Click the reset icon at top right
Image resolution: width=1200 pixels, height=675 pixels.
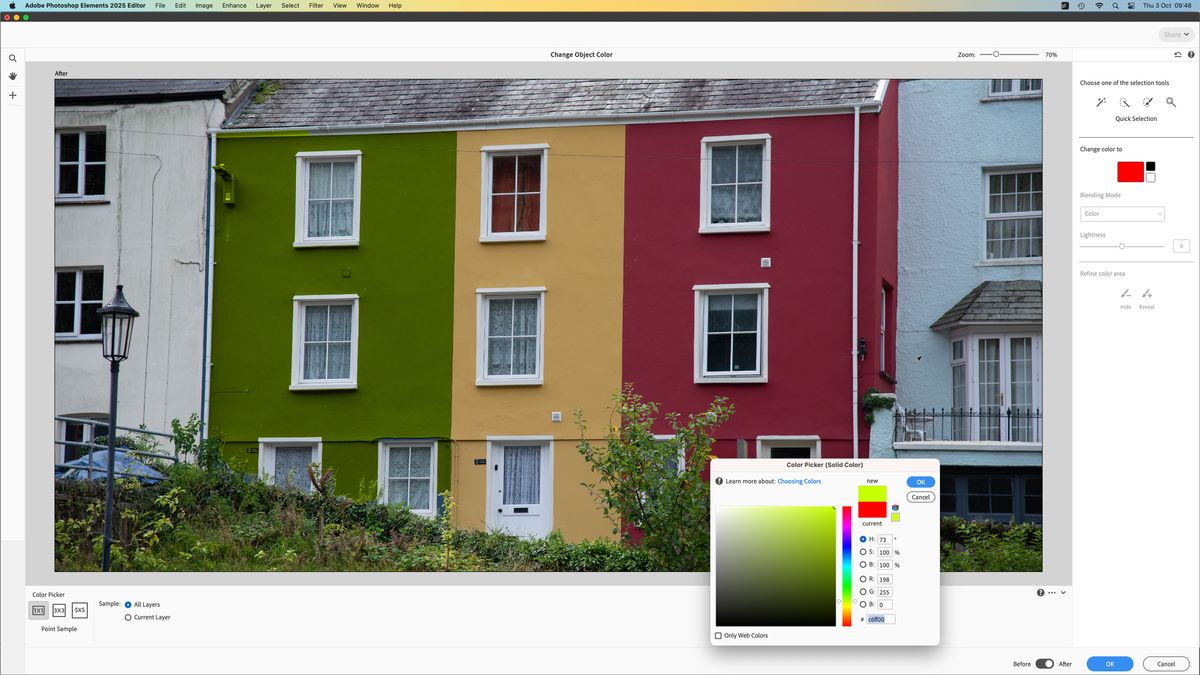click(1178, 54)
